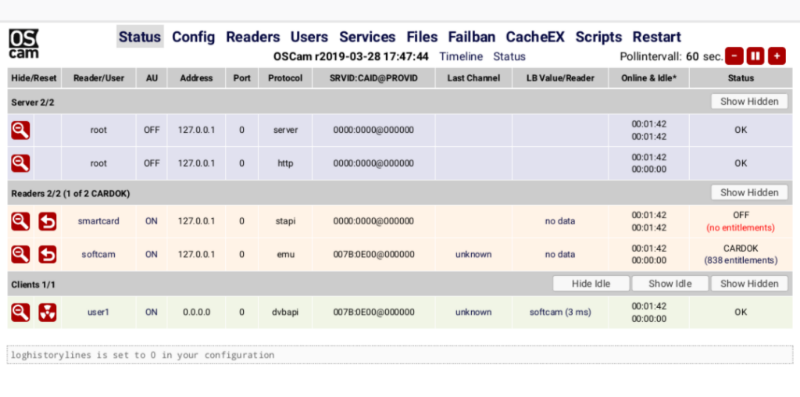Open the 838 entitlements link
This screenshot has width=800, height=397.
tap(740, 260)
